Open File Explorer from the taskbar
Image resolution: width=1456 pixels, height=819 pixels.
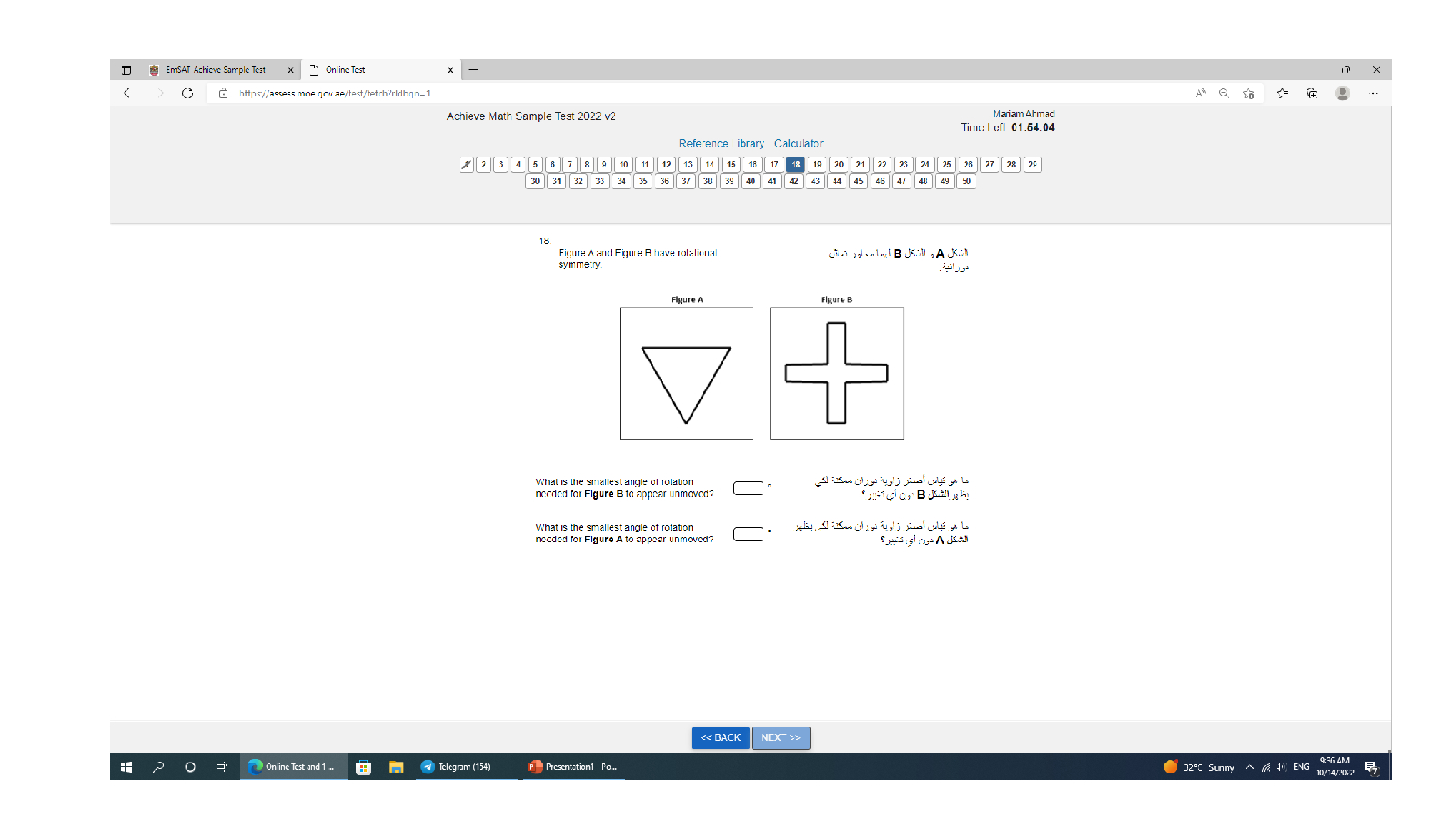click(x=396, y=767)
